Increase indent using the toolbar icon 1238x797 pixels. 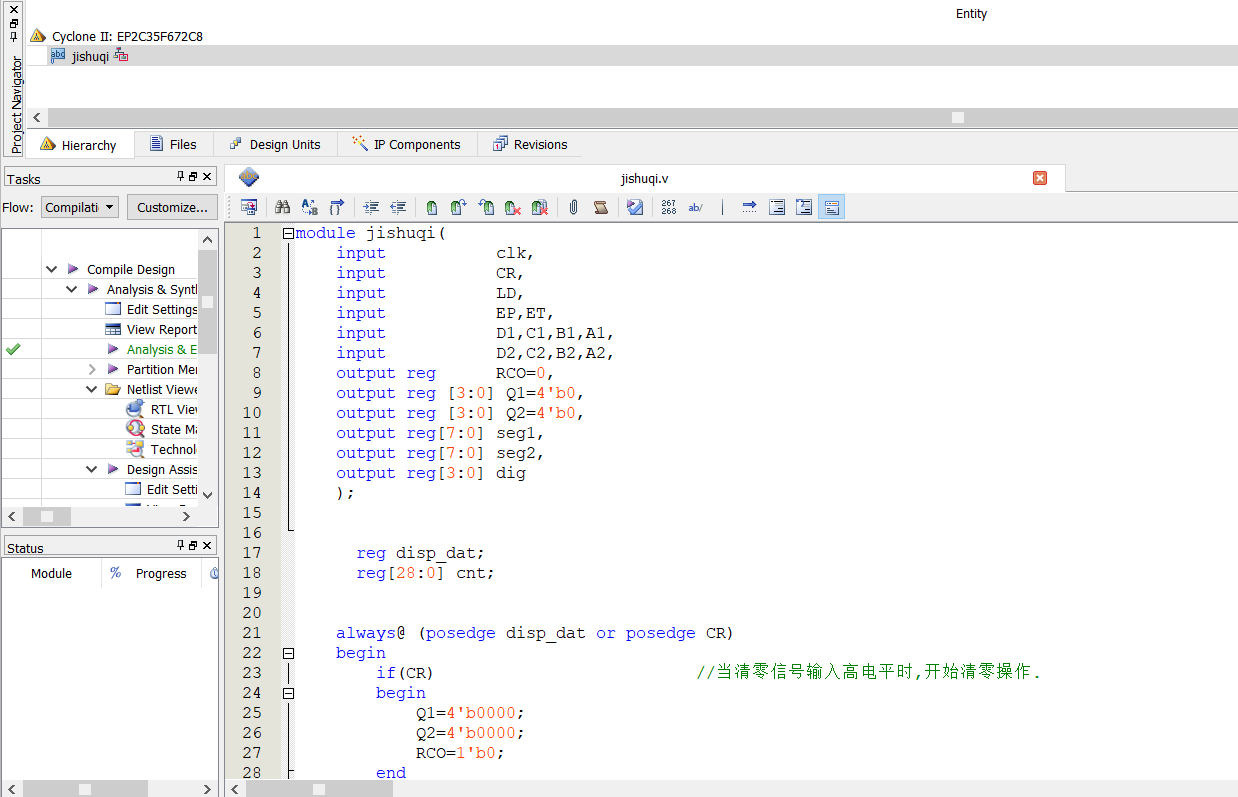369,207
